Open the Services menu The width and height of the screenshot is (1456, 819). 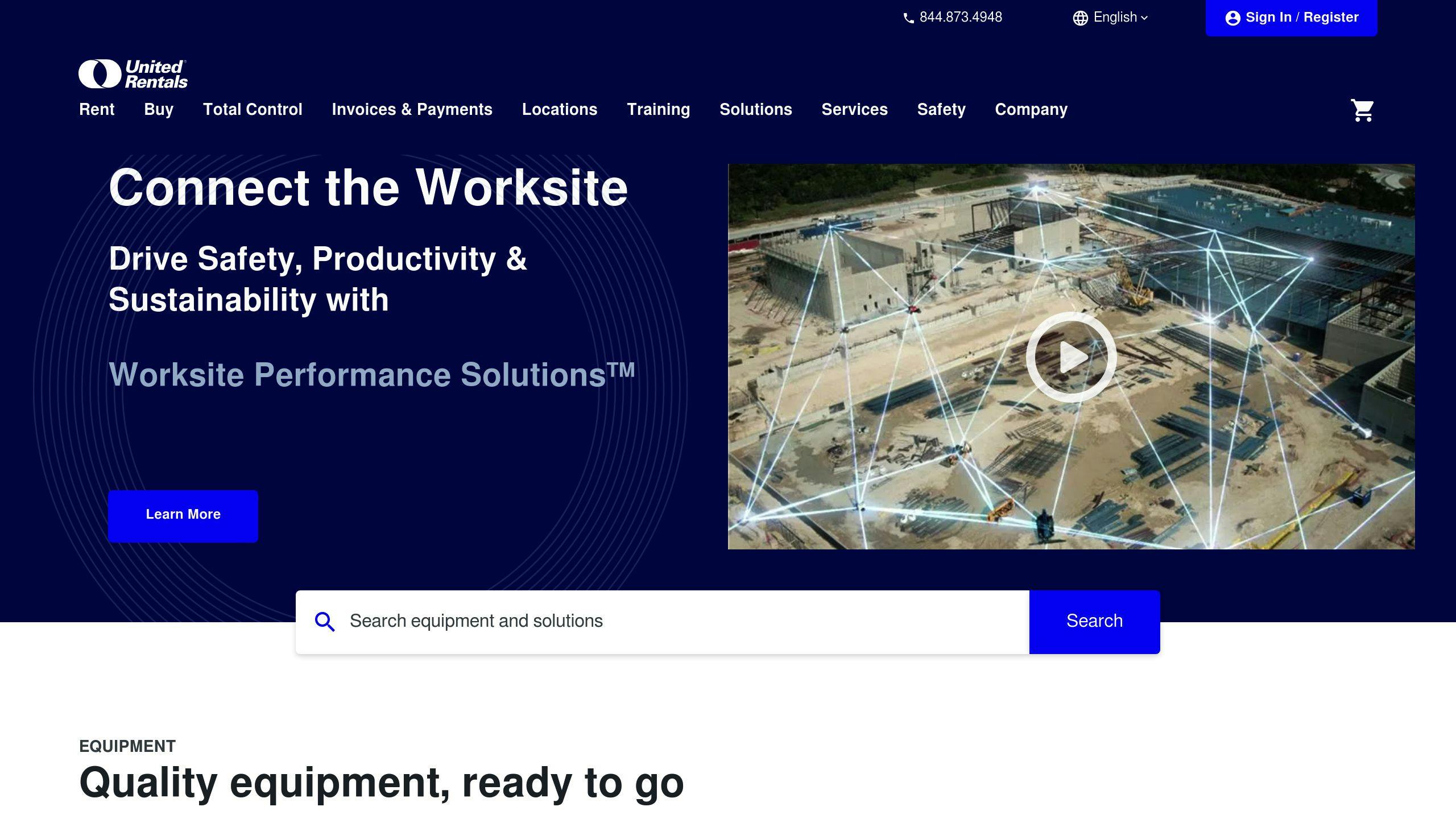pos(854,109)
